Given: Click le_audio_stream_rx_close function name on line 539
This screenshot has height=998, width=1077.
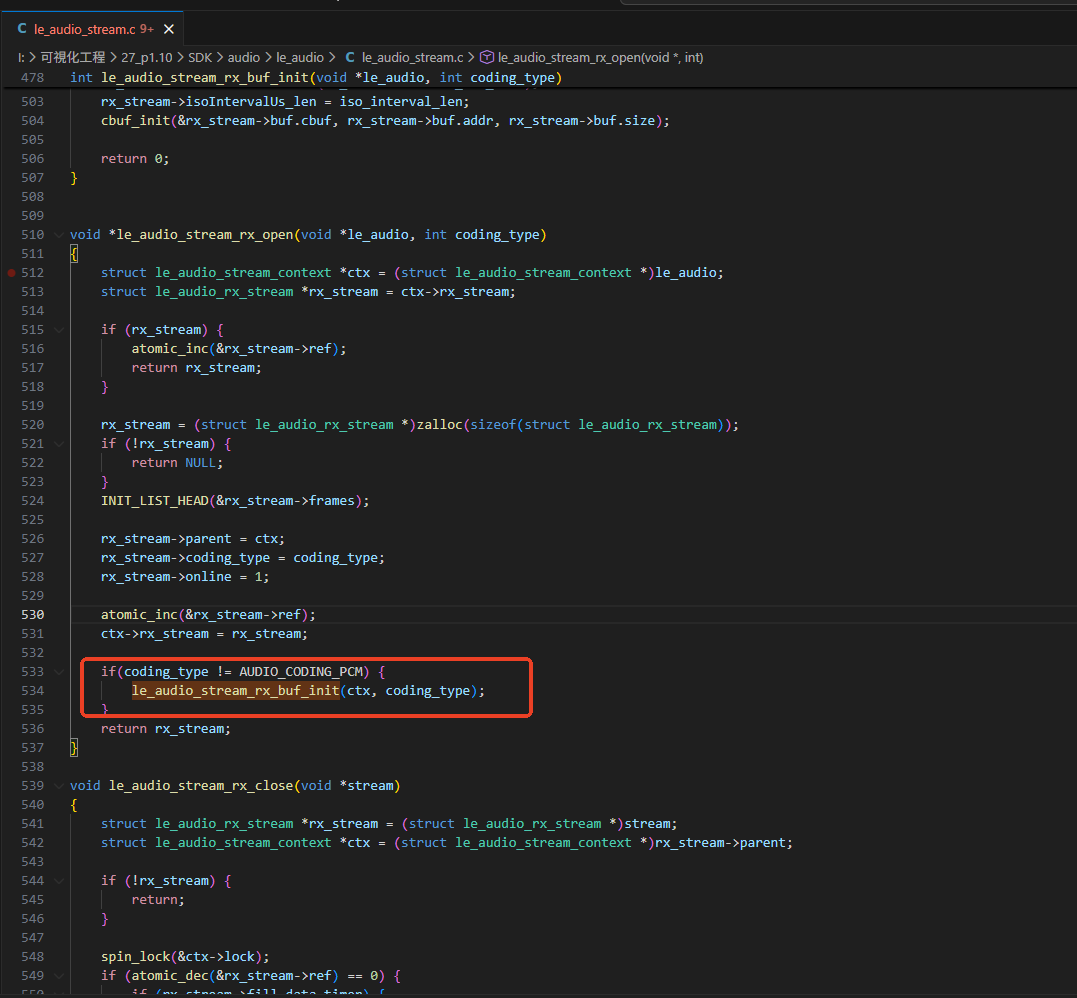Looking at the screenshot, I should 201,786.
